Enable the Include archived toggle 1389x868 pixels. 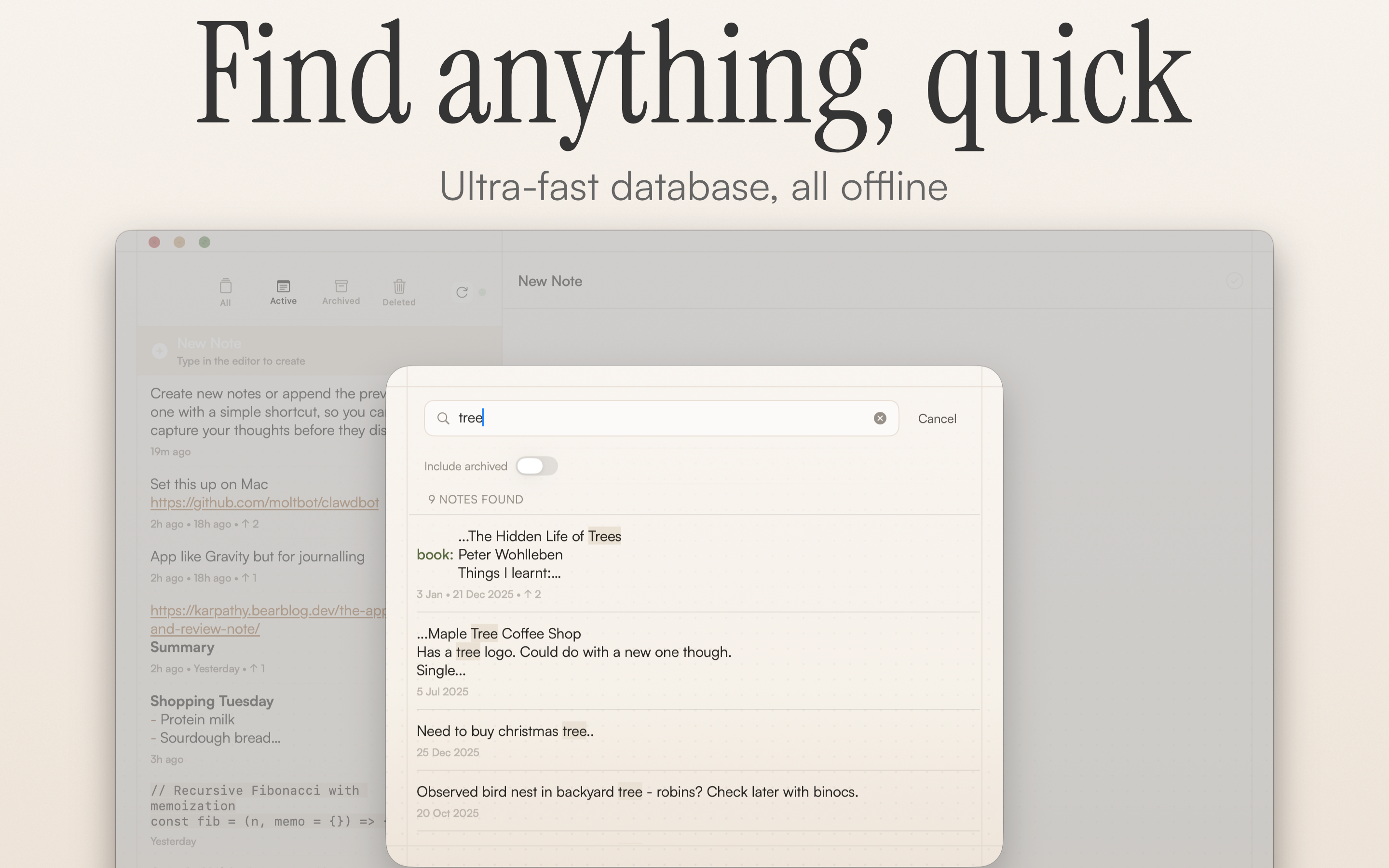coord(537,465)
